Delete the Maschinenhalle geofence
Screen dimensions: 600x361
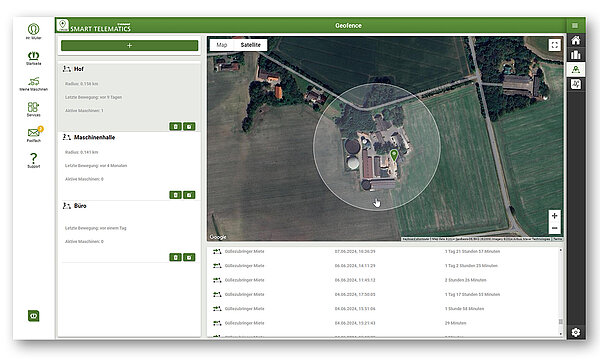tap(175, 195)
